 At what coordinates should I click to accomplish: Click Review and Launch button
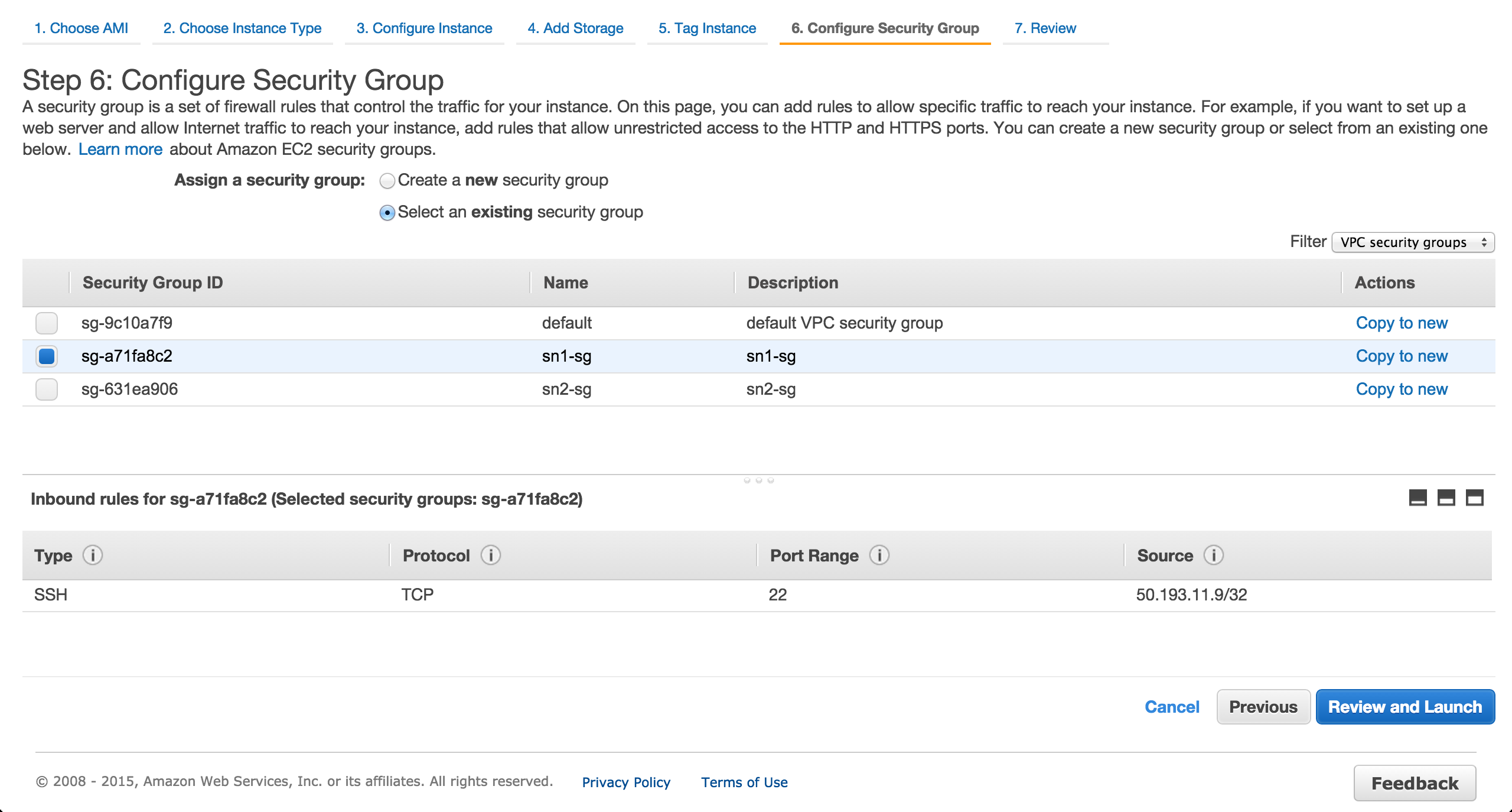coord(1405,707)
